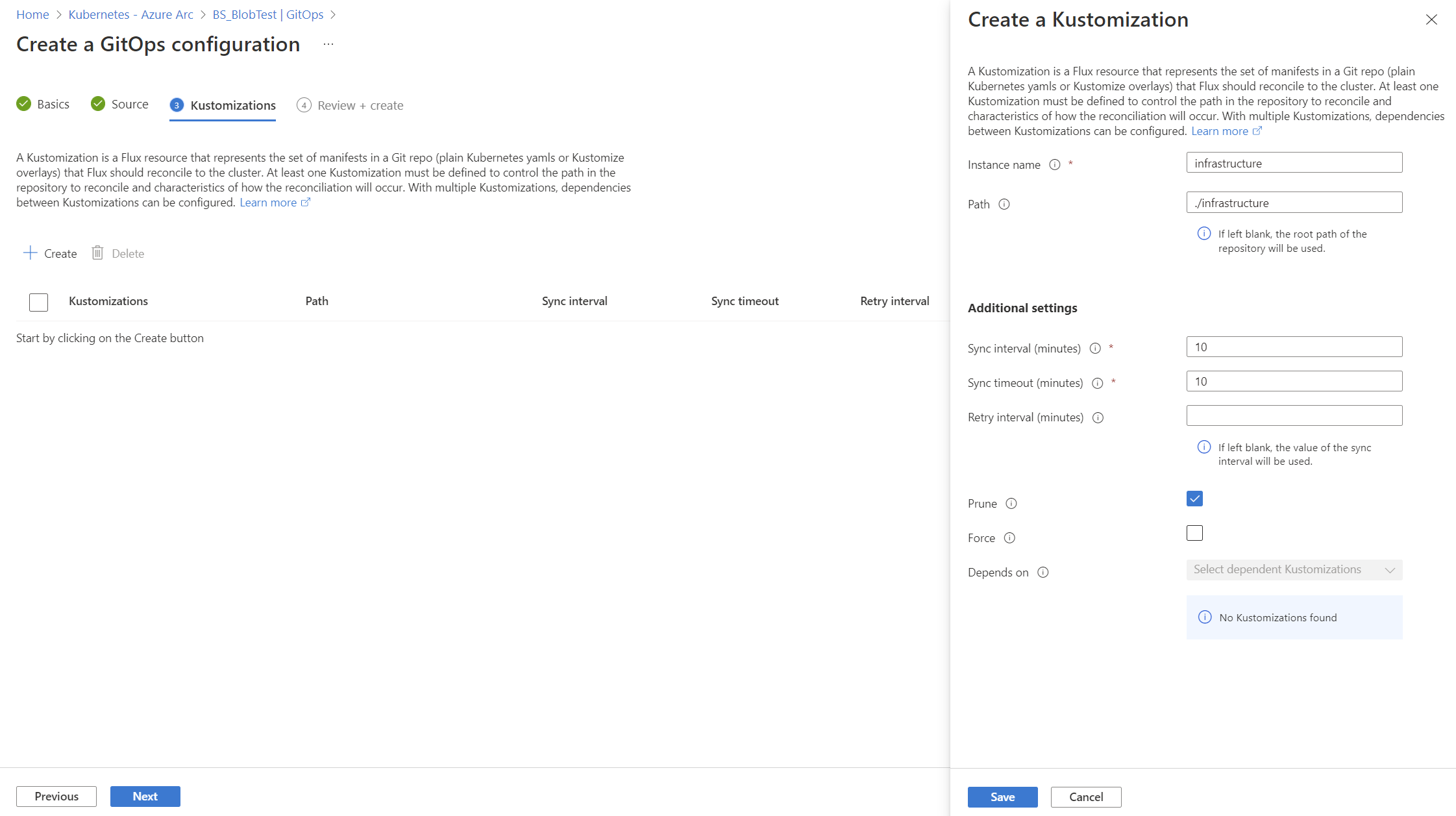Open Learn more link in side panel

pos(1226,131)
